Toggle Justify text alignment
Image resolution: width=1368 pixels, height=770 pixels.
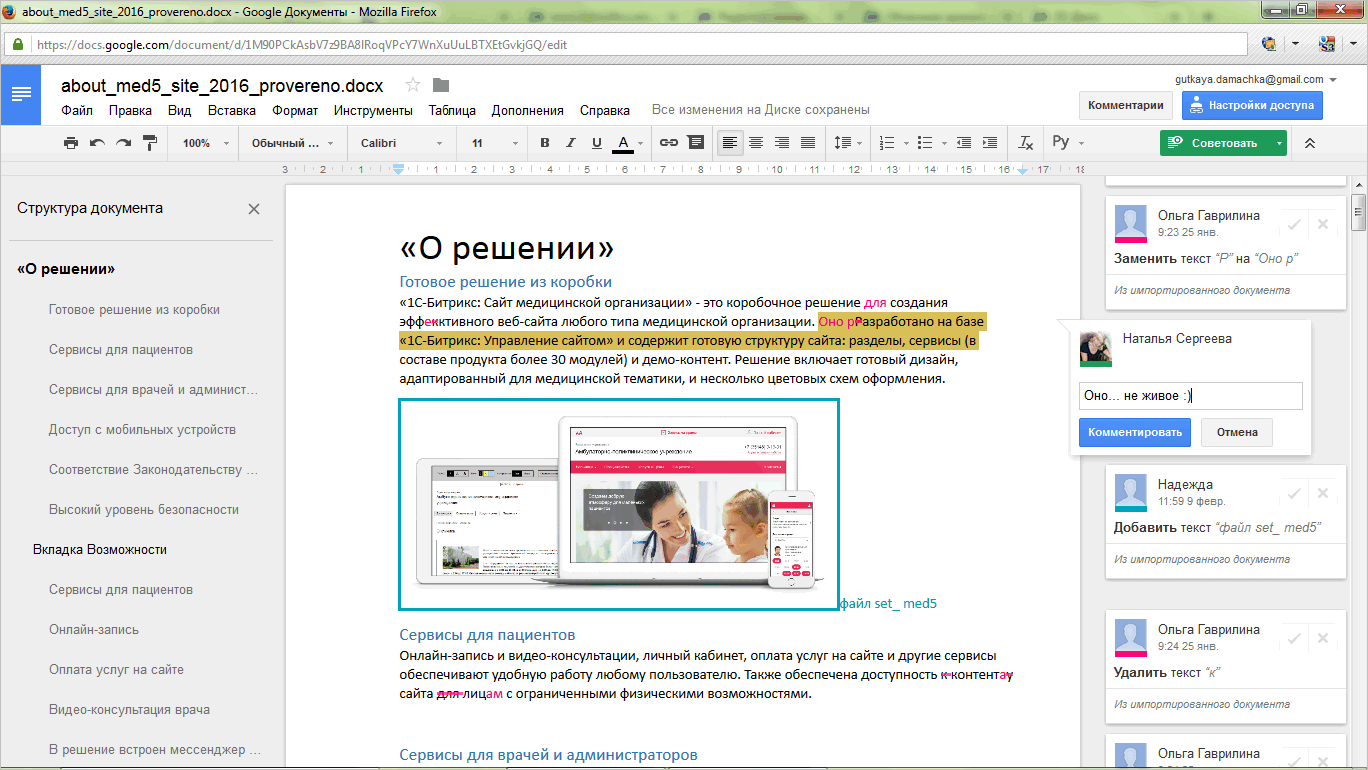[x=807, y=143]
